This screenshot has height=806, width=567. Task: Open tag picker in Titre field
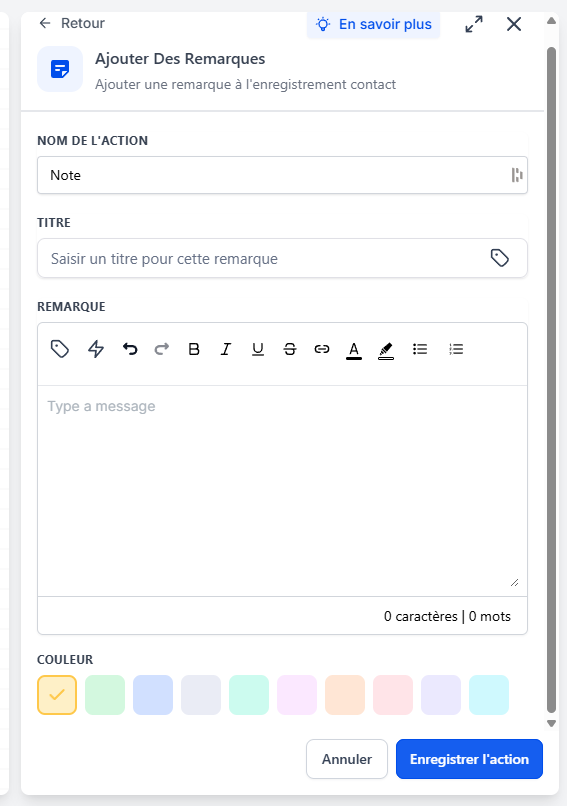pos(500,258)
